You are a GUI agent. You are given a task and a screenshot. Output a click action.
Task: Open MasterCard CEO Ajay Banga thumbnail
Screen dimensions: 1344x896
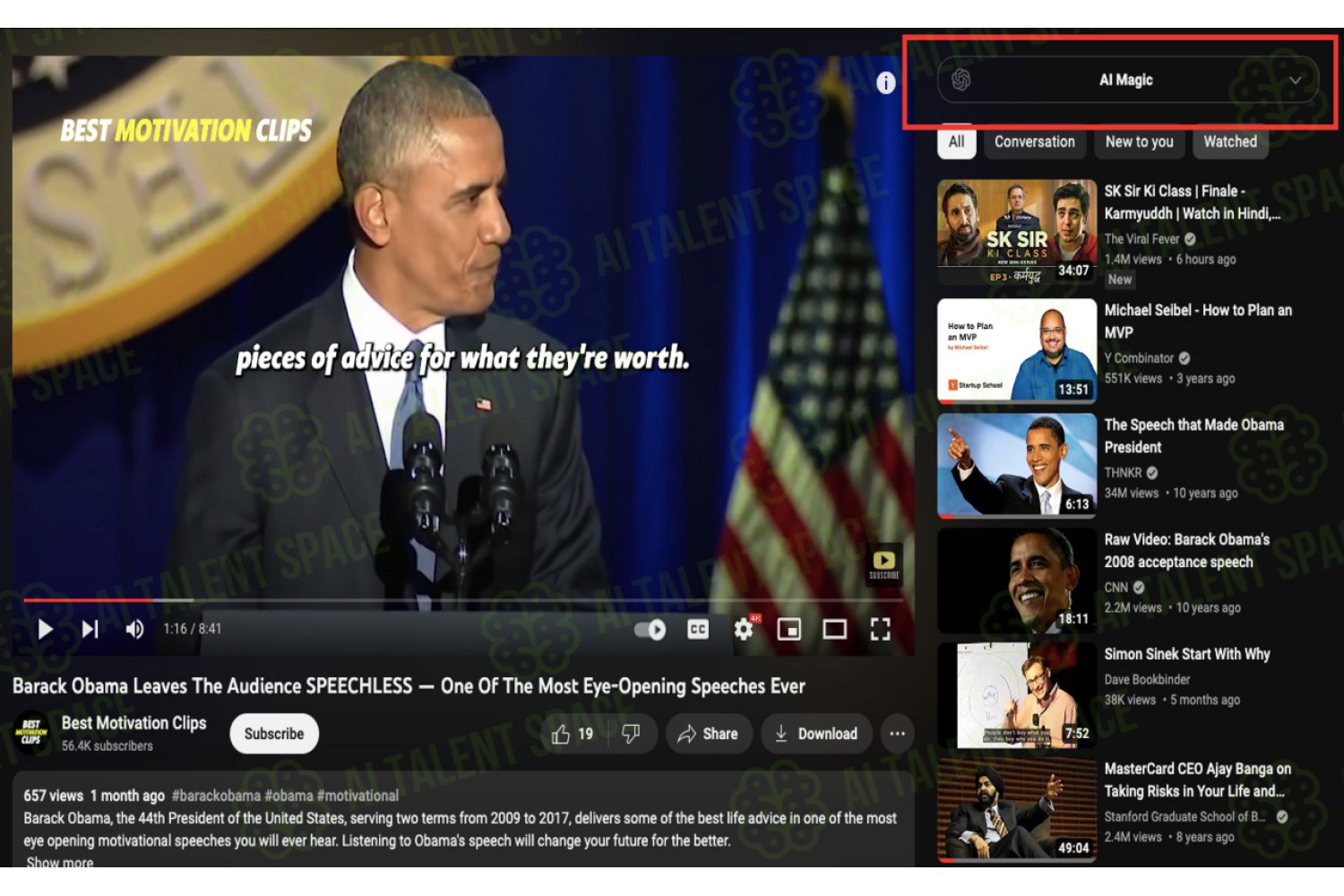[1017, 809]
